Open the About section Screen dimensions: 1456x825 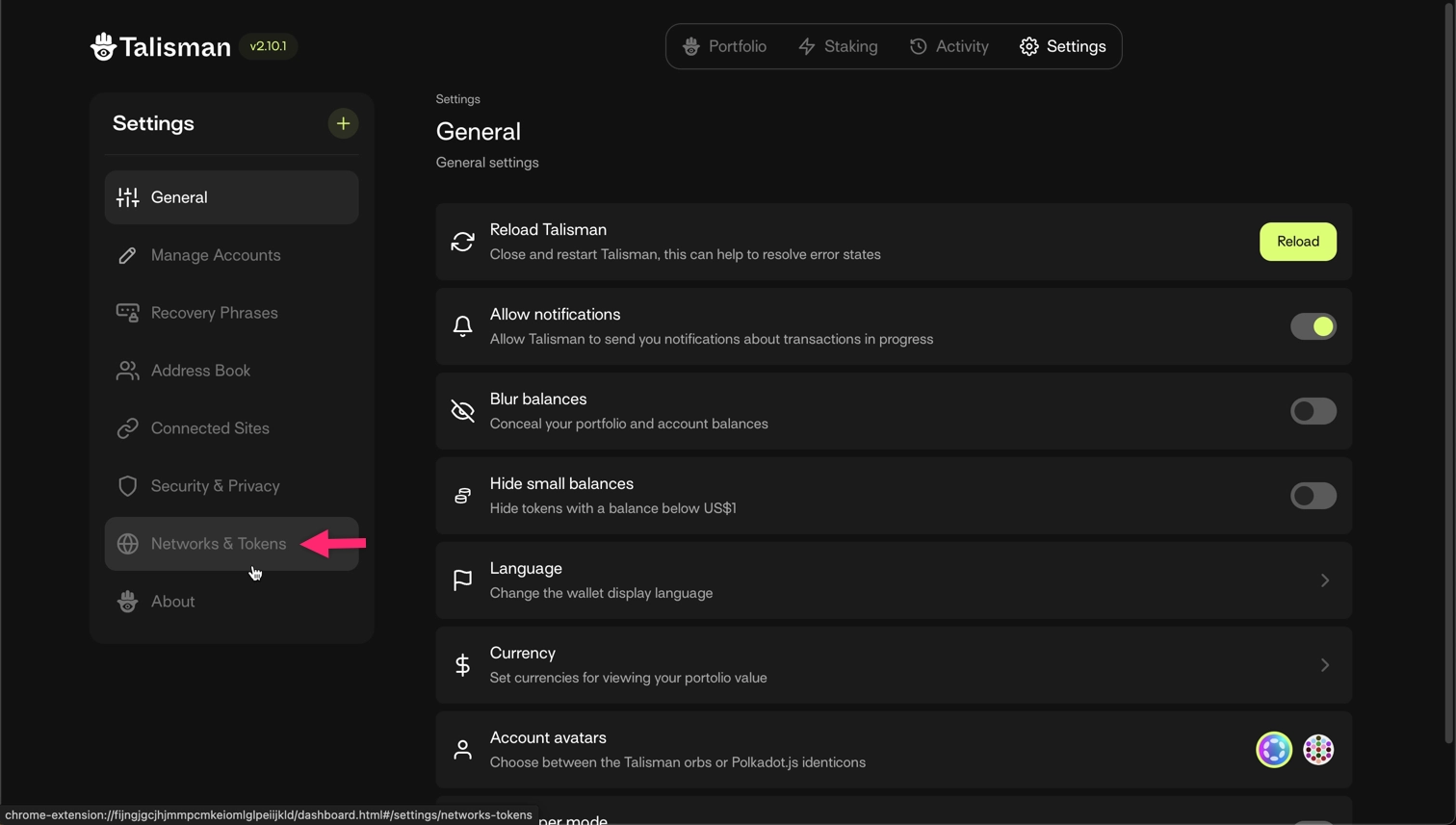(x=231, y=602)
